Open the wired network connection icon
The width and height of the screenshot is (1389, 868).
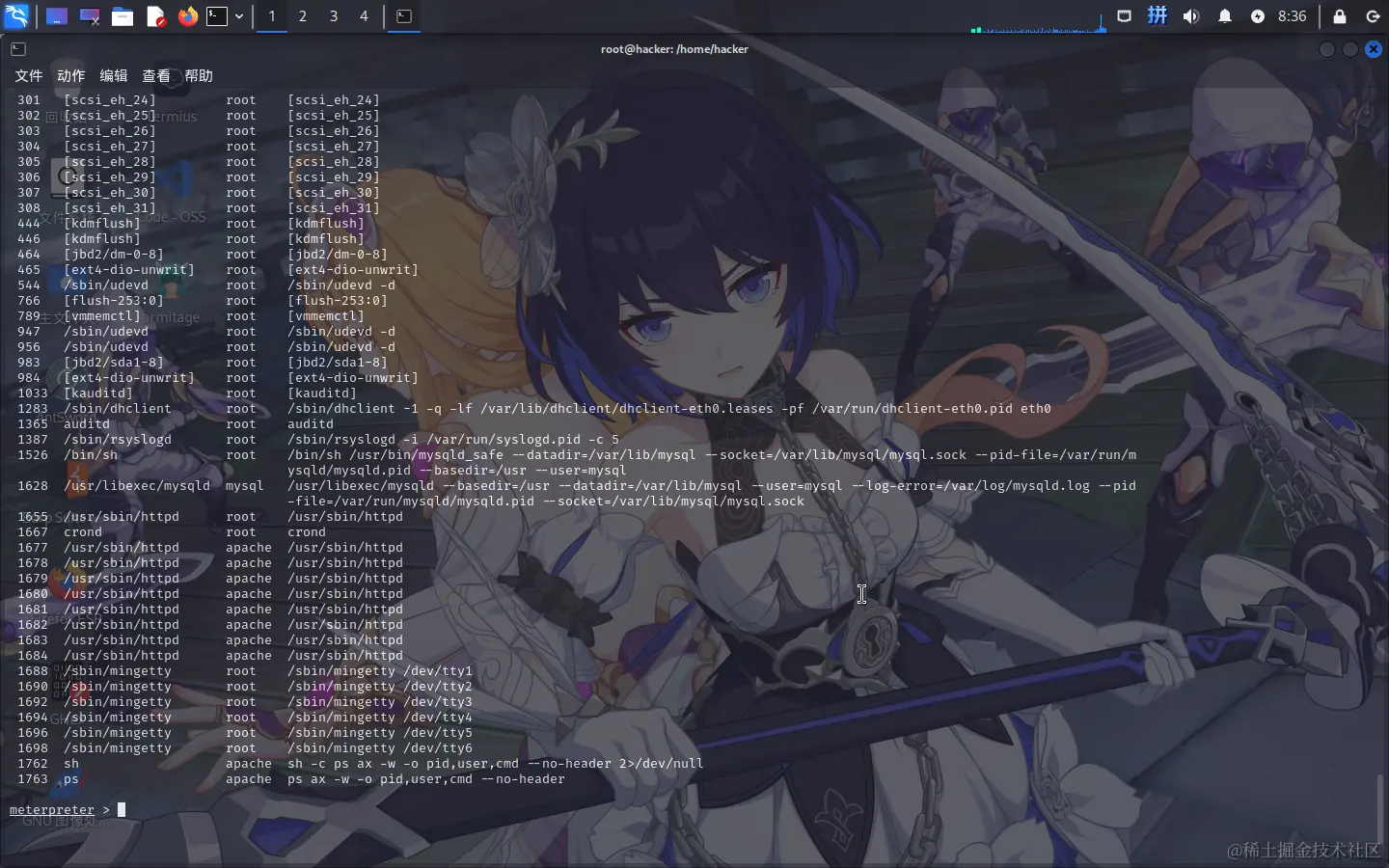pos(1125,16)
